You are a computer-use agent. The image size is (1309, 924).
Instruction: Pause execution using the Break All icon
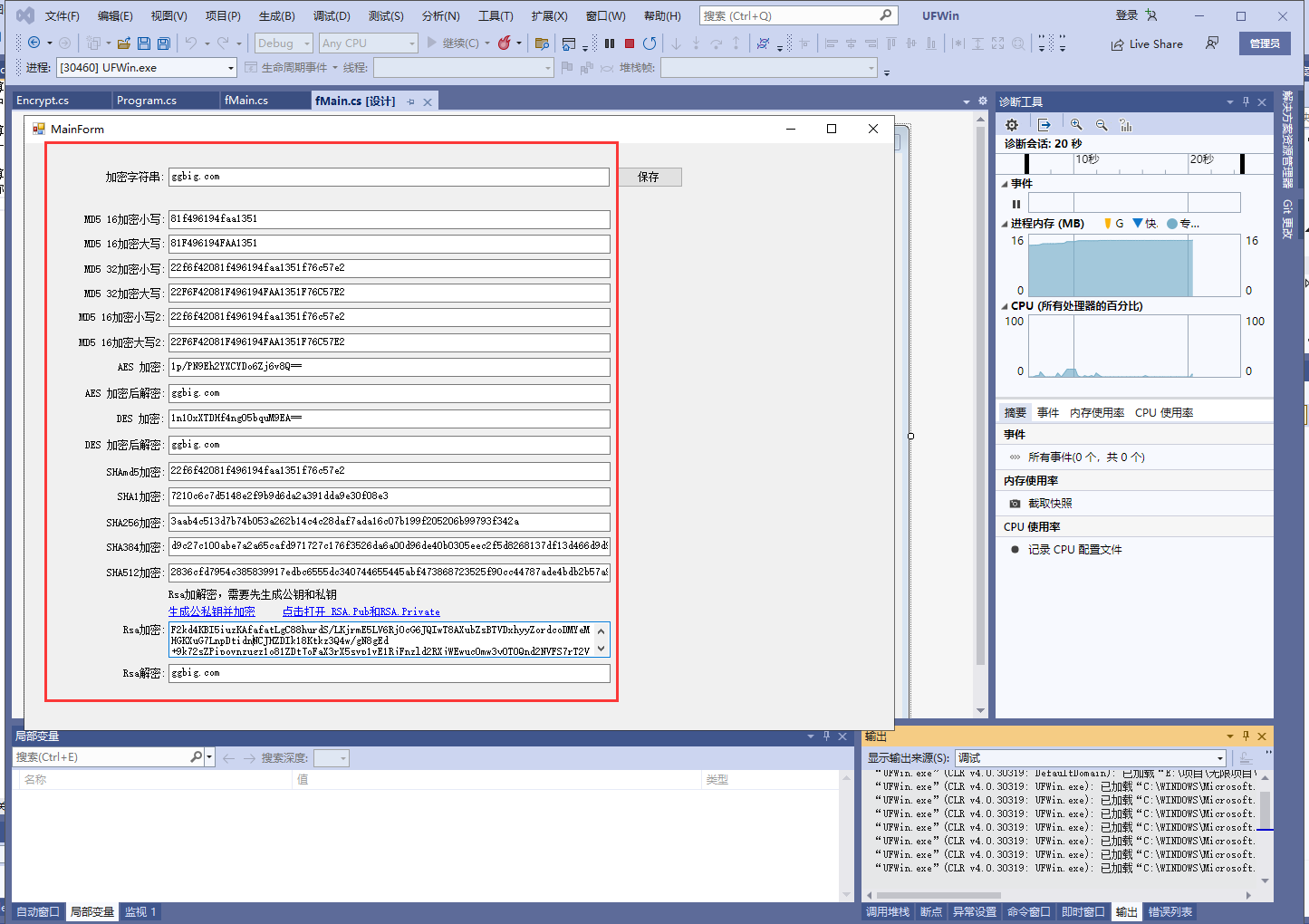tap(610, 43)
